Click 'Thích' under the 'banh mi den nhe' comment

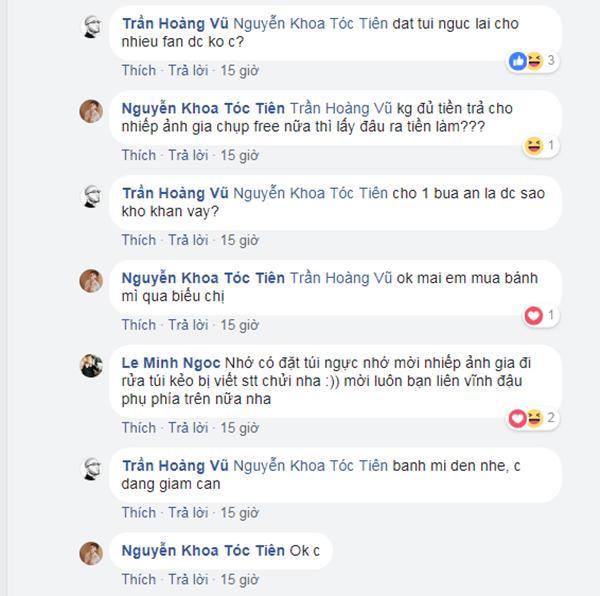point(139,513)
